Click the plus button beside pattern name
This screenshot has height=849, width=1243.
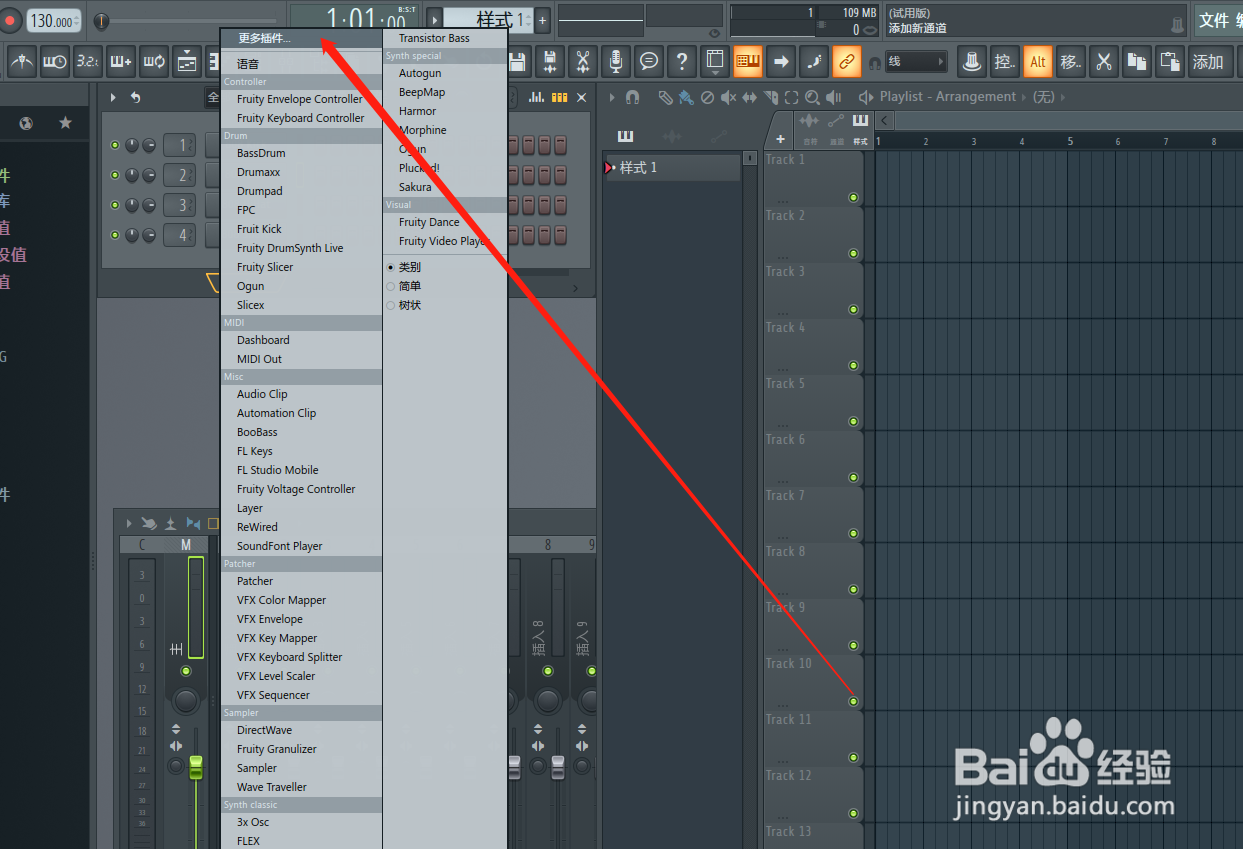point(542,20)
